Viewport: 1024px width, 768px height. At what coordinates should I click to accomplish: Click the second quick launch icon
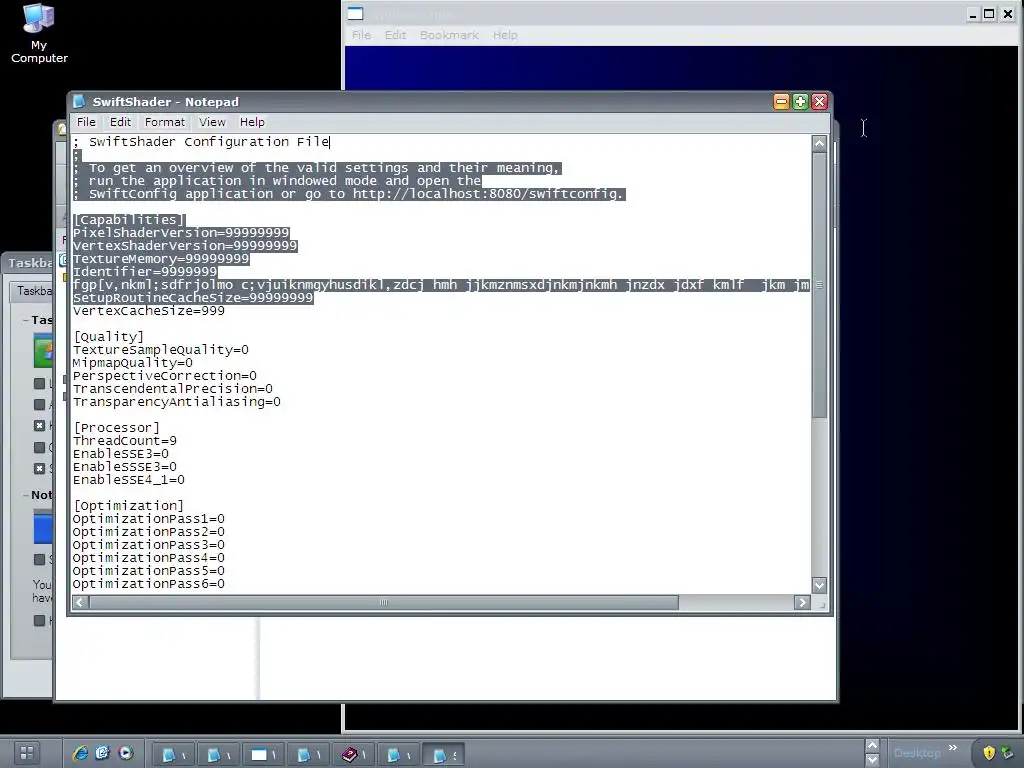point(103,753)
